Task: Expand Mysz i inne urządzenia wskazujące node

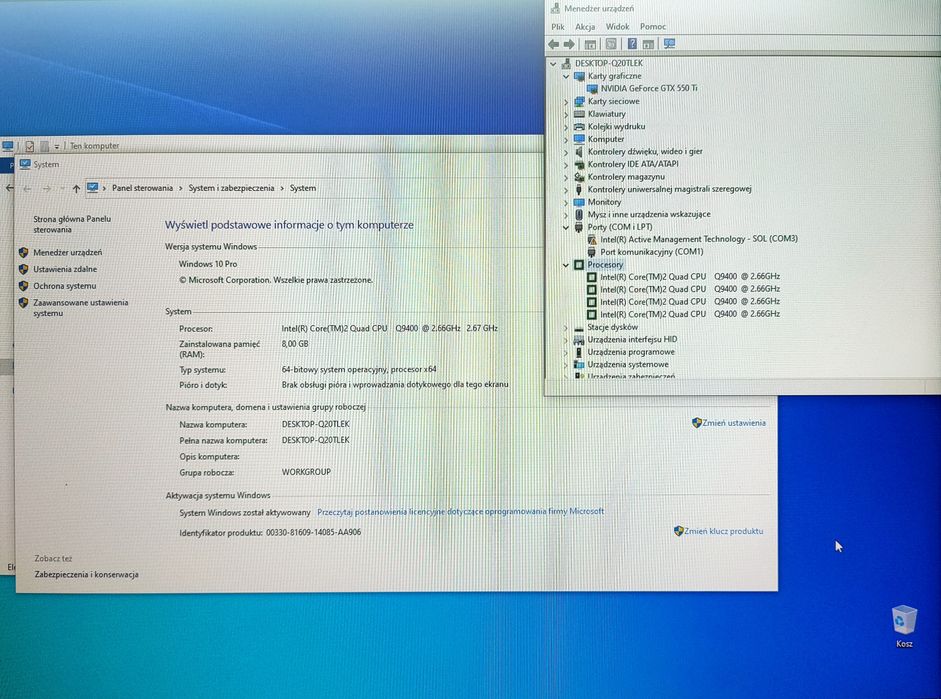Action: (566, 215)
